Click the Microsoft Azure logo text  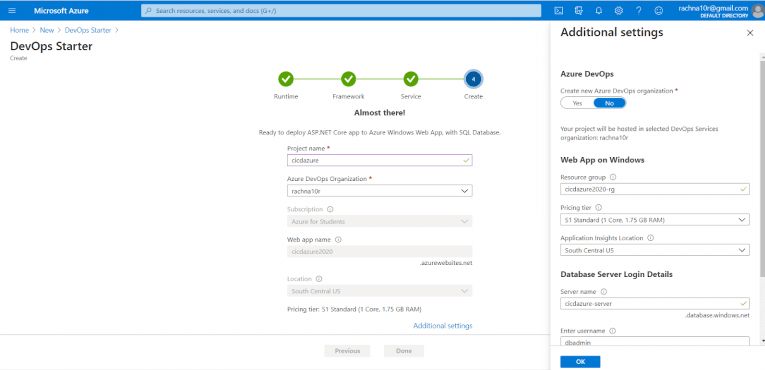coord(61,10)
